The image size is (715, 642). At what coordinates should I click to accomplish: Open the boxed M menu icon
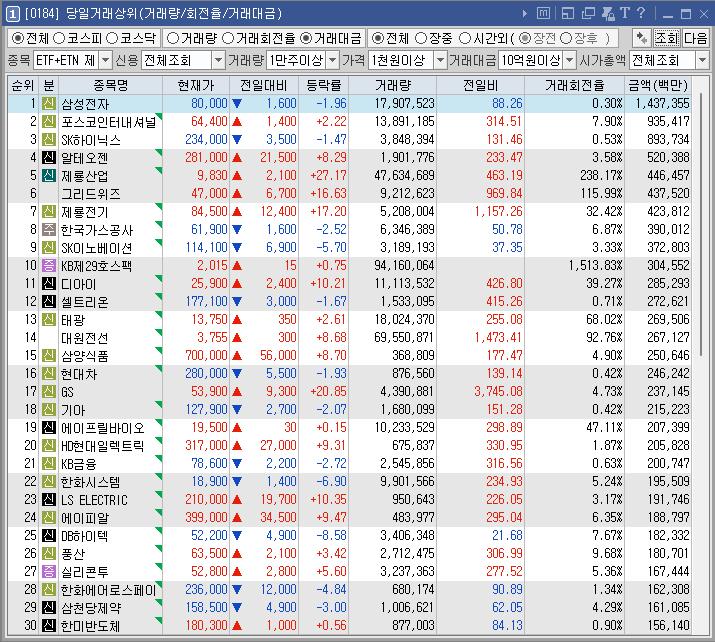point(543,13)
